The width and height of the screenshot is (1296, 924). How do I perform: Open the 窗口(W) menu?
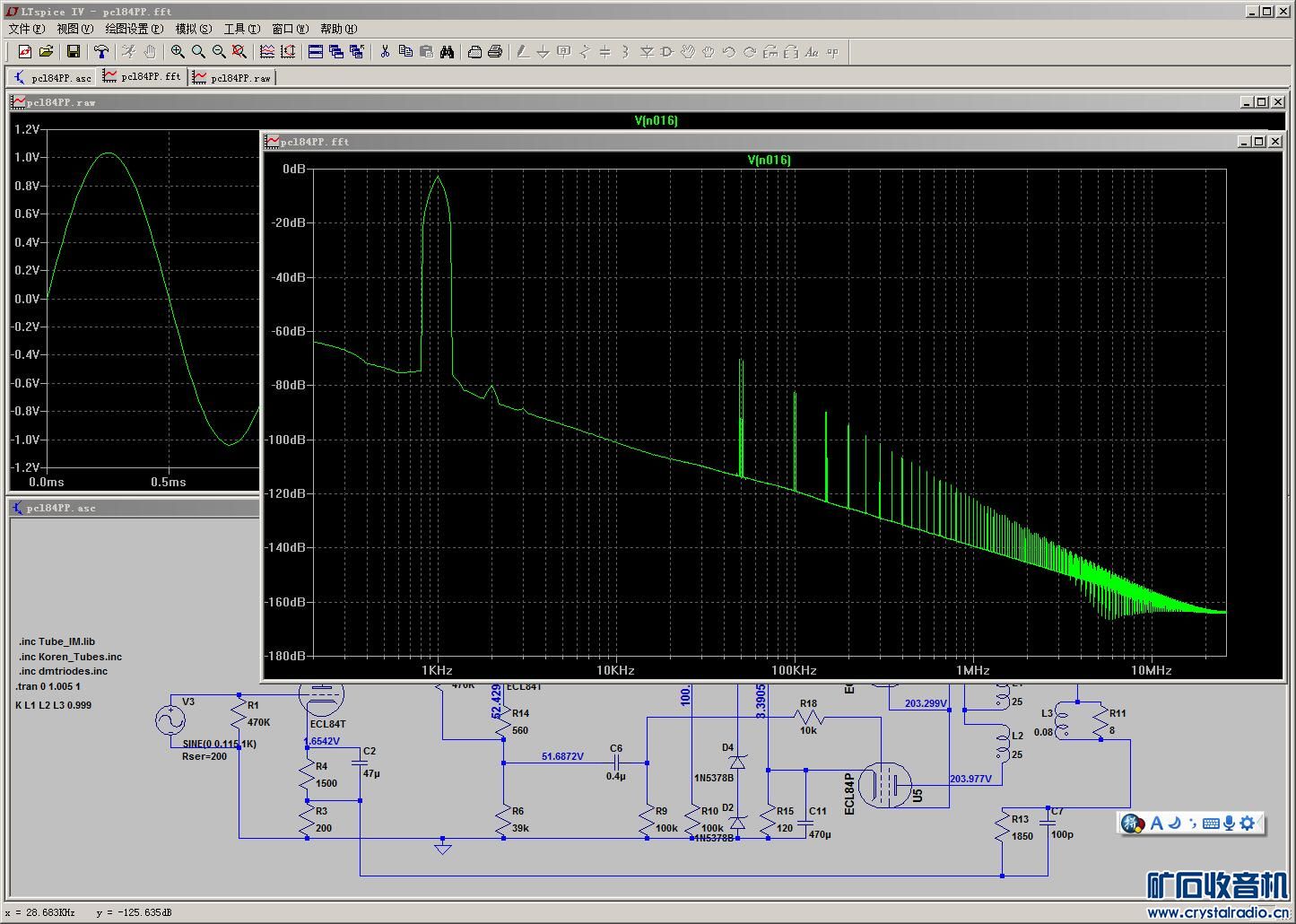(x=291, y=29)
